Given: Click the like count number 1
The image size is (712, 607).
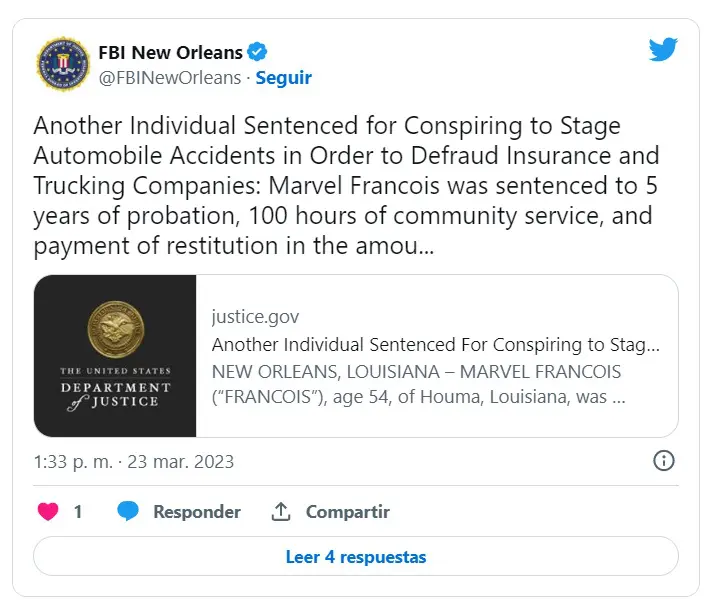Looking at the screenshot, I should (78, 512).
